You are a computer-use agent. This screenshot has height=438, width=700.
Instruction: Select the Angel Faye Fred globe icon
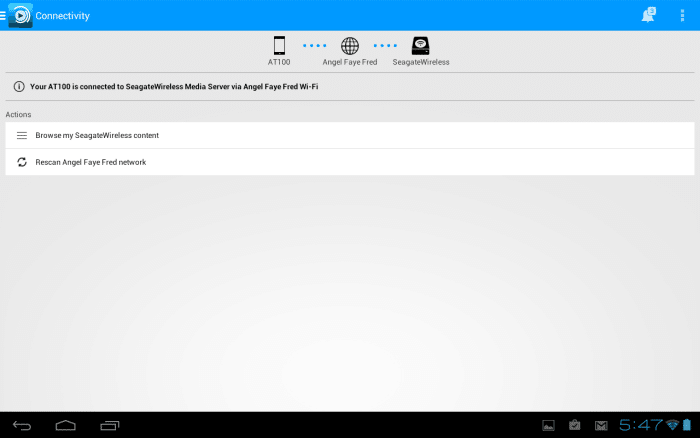coord(350,46)
